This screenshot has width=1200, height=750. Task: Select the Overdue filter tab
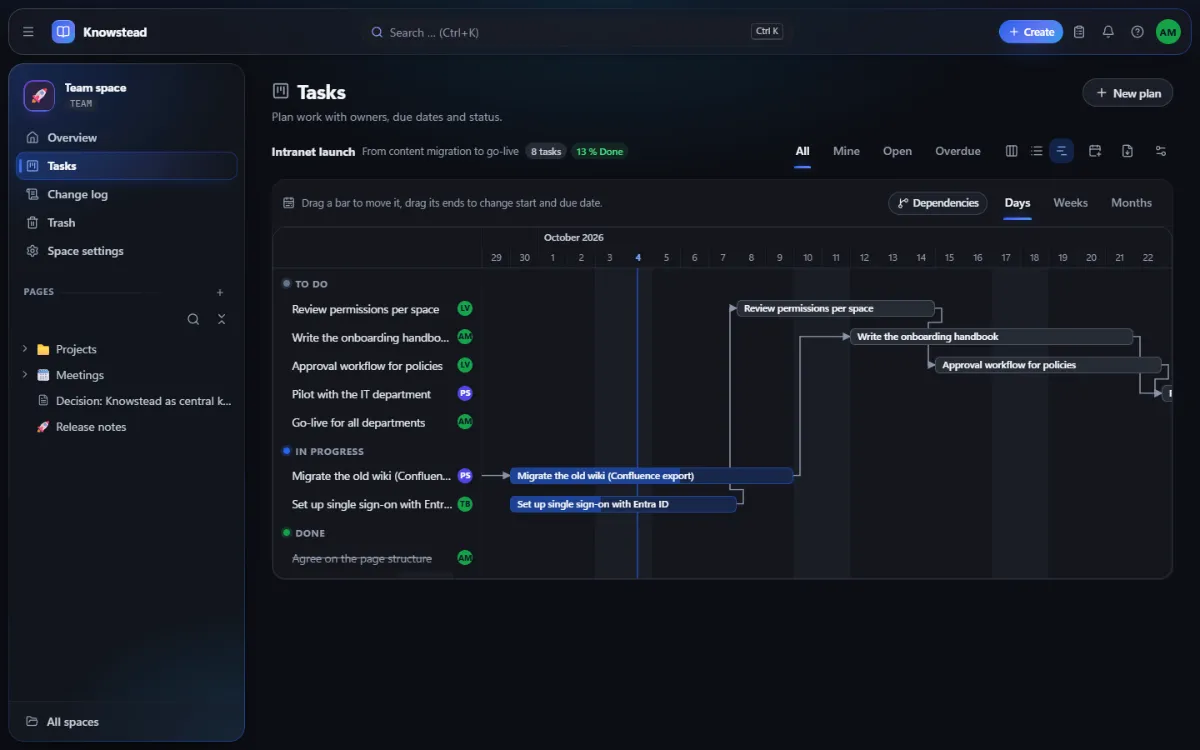957,151
